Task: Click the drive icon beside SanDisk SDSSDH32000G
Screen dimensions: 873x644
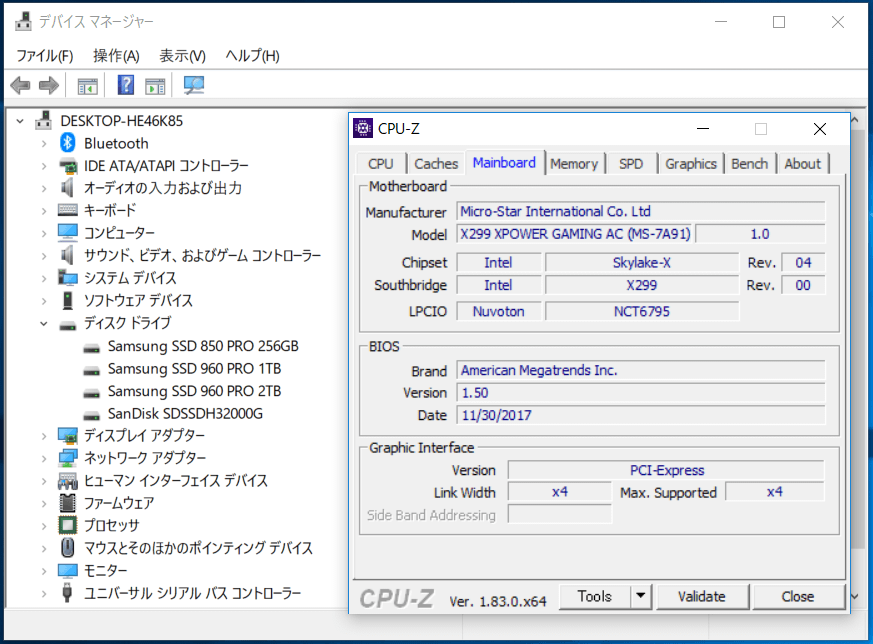Action: click(x=91, y=415)
